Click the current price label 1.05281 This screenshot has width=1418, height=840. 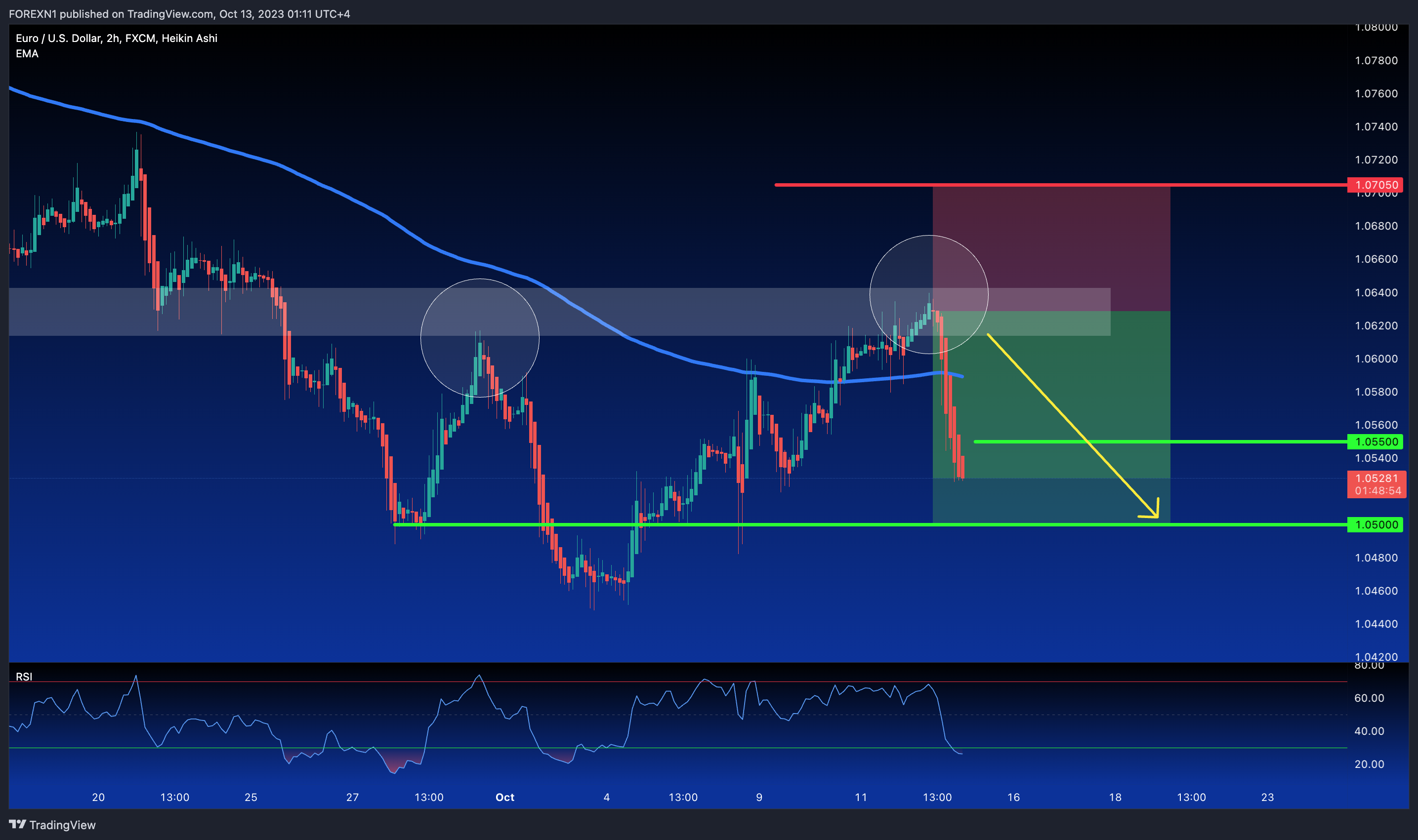1377,479
